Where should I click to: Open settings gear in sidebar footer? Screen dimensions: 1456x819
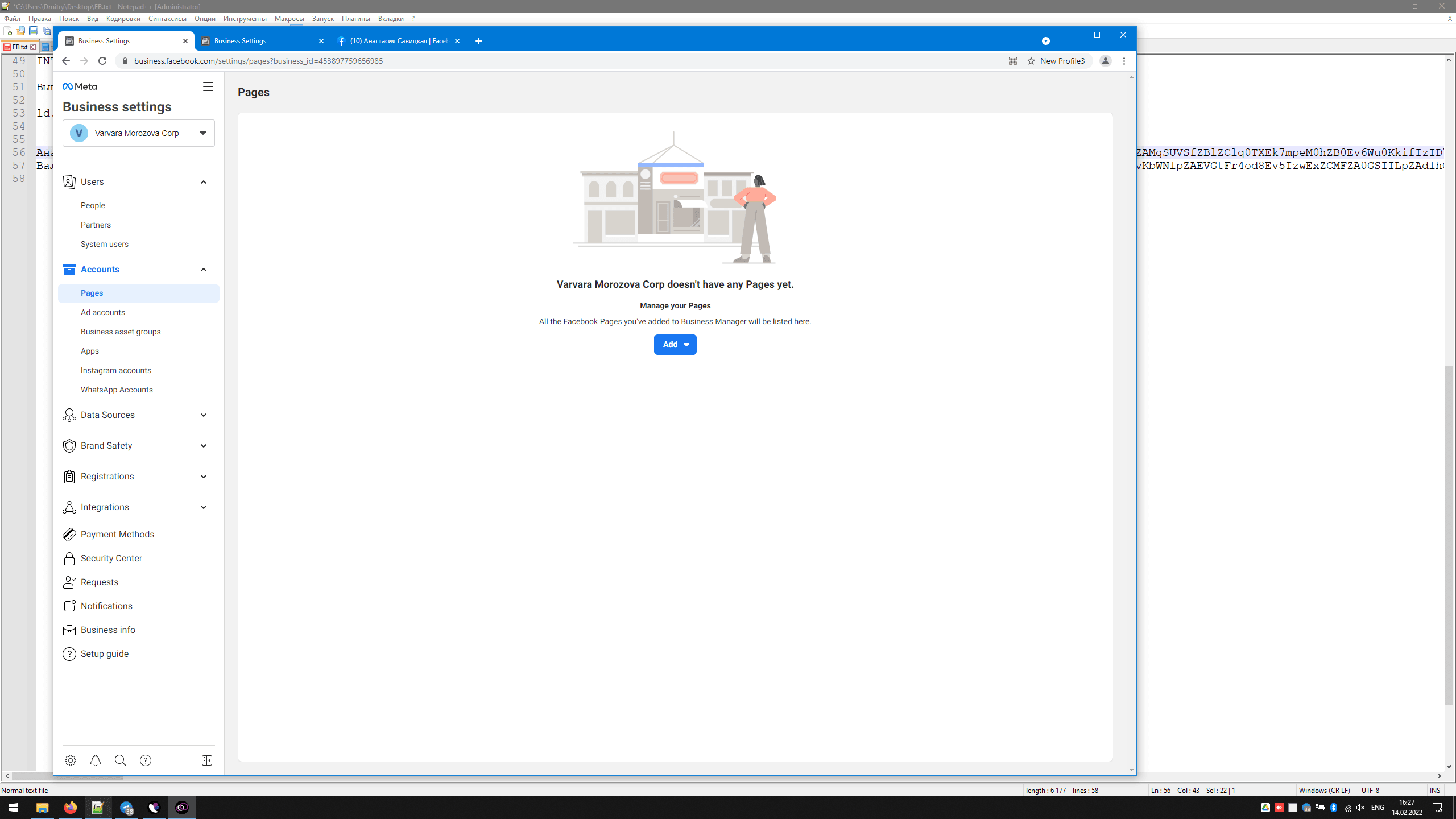point(71,760)
